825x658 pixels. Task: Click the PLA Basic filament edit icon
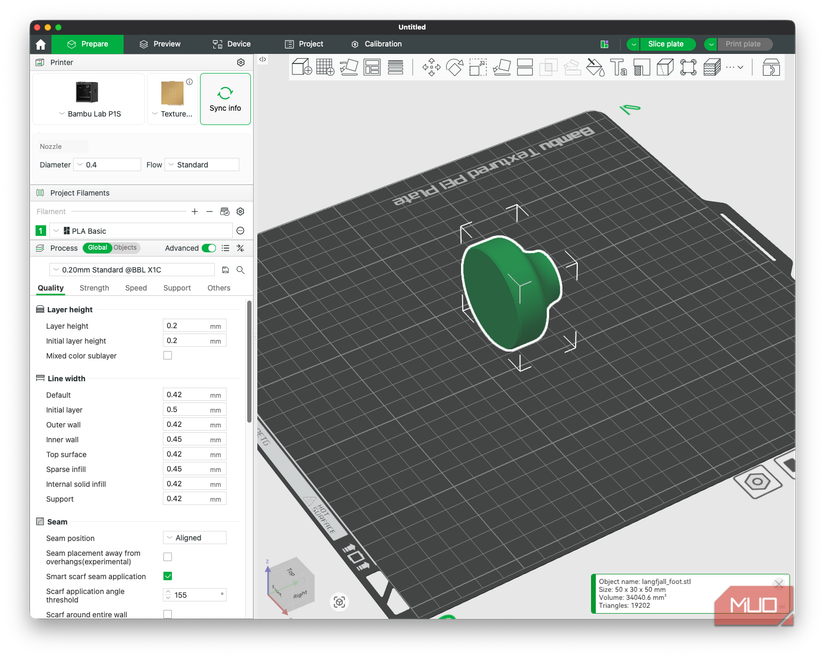click(x=240, y=230)
